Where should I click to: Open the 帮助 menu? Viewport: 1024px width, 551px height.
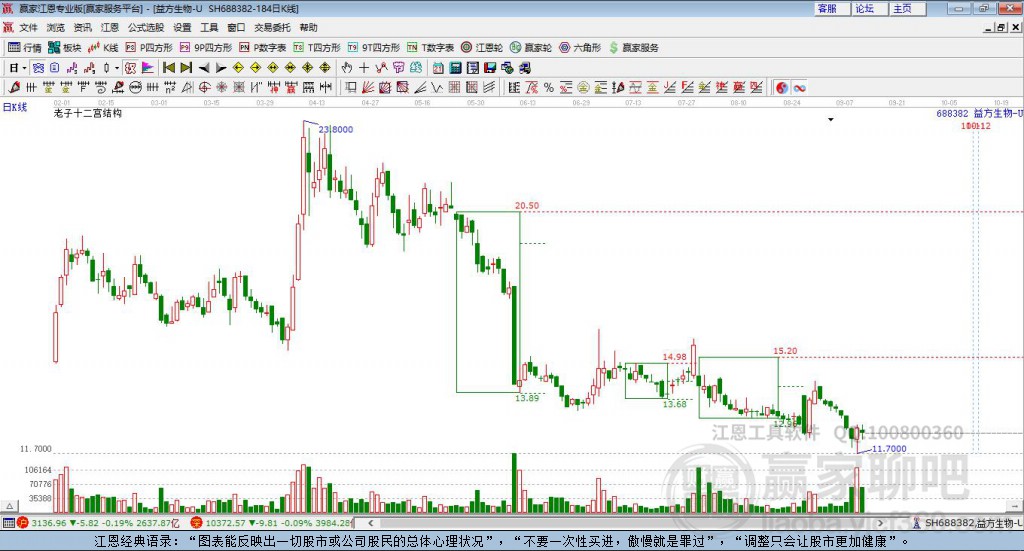[x=308, y=27]
